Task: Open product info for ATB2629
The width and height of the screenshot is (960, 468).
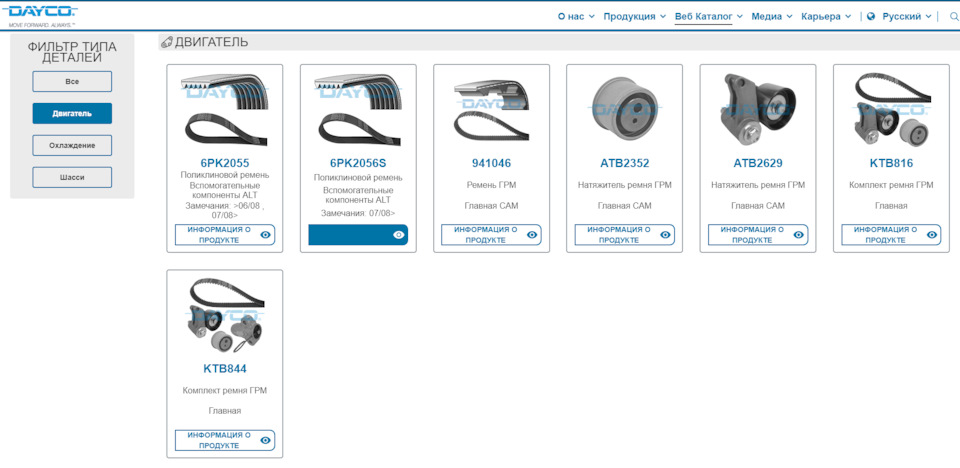Action: [x=758, y=235]
